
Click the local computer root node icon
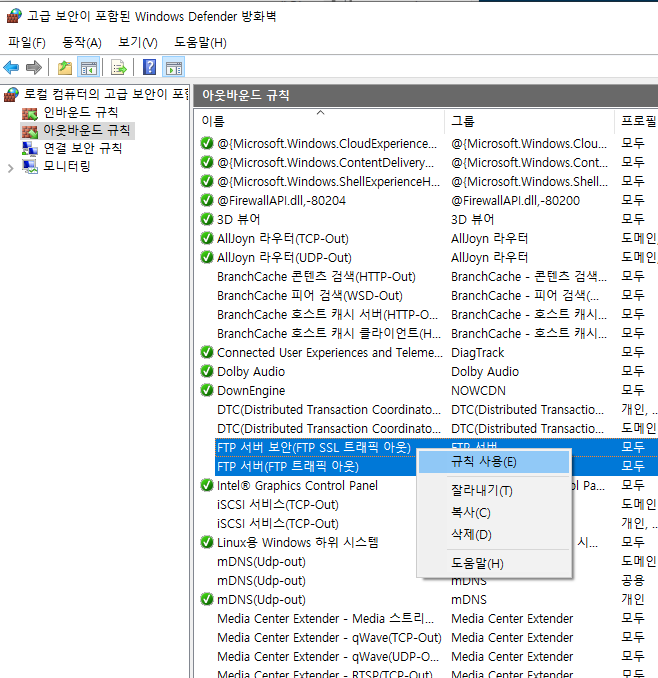point(12,94)
